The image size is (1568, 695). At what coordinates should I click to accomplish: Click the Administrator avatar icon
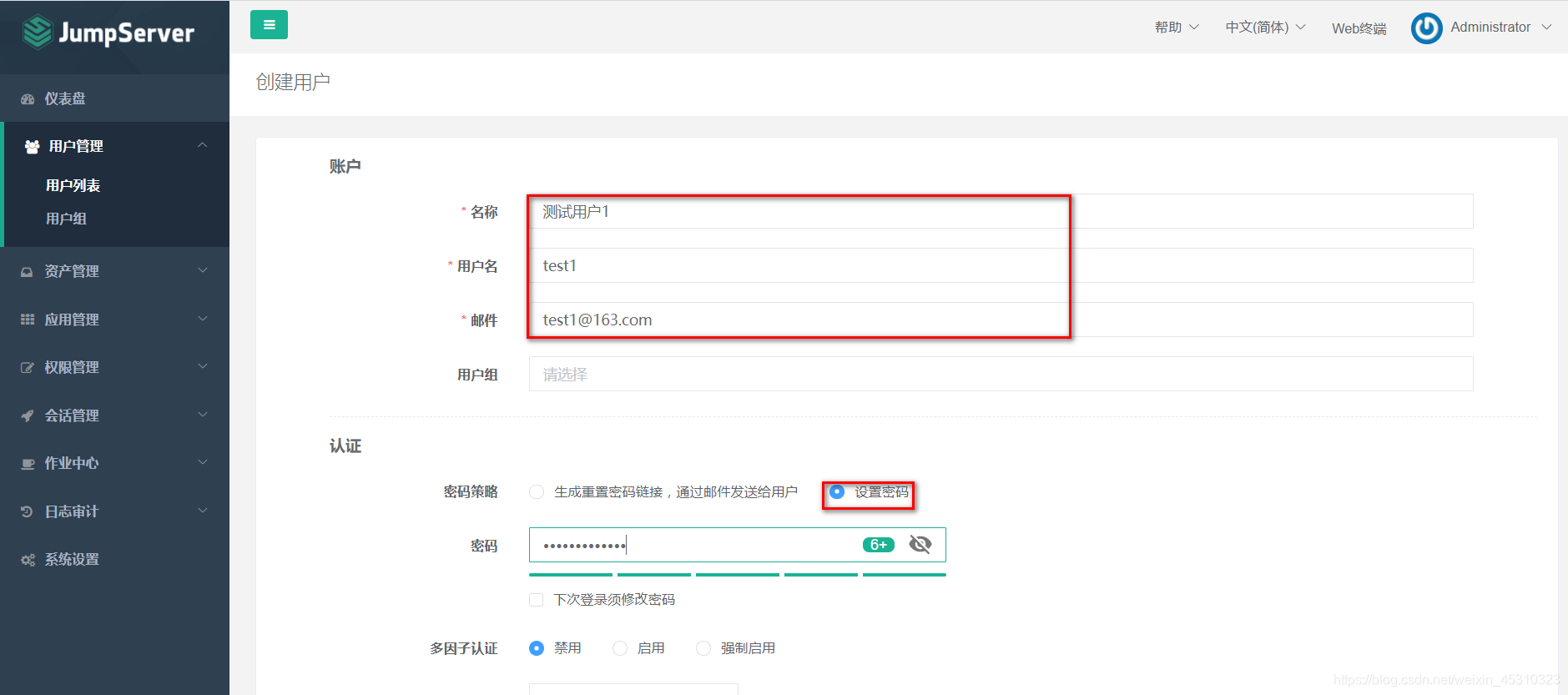[x=1426, y=28]
